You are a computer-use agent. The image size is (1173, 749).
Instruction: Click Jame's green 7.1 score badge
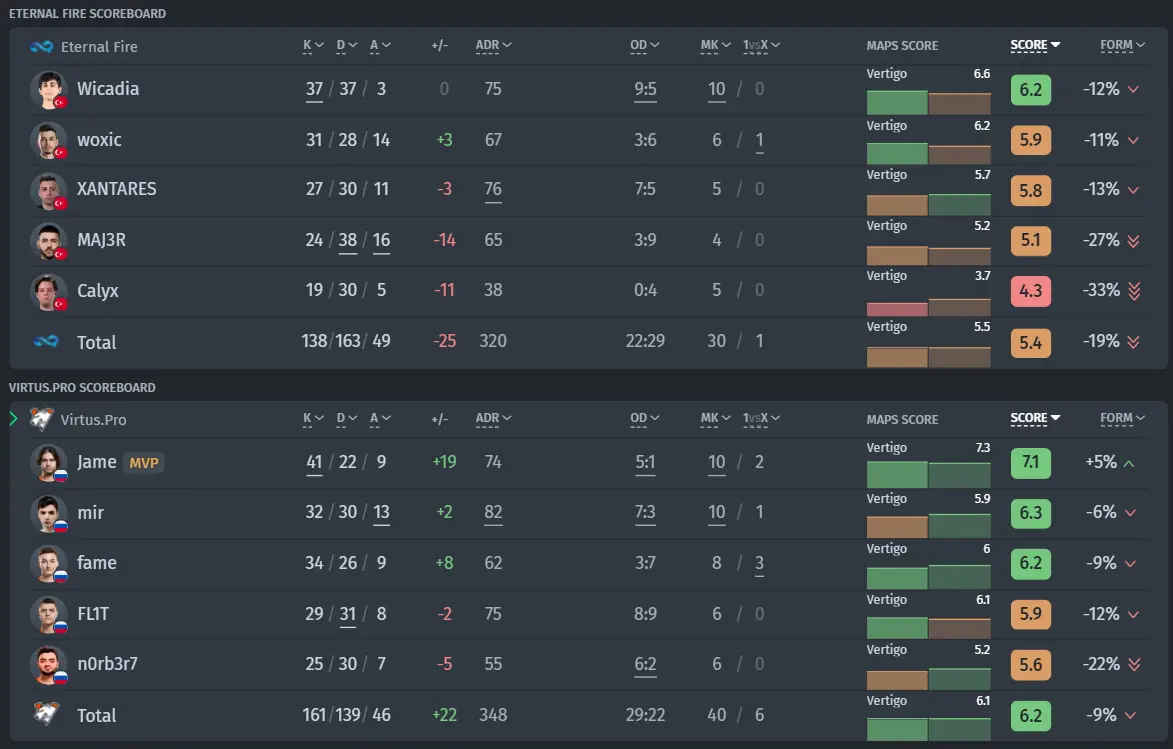pyautogui.click(x=1030, y=463)
